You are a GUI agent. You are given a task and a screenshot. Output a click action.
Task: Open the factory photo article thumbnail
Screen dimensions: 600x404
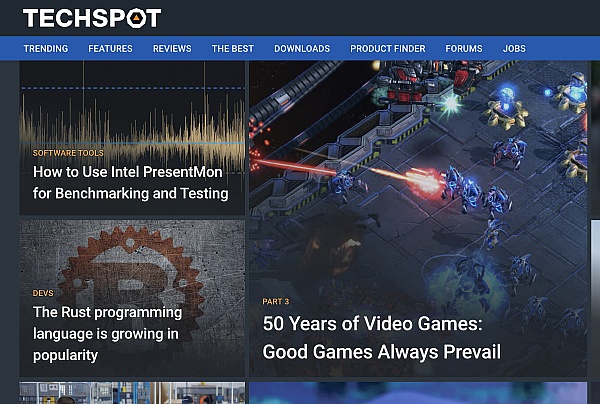[x=132, y=393]
